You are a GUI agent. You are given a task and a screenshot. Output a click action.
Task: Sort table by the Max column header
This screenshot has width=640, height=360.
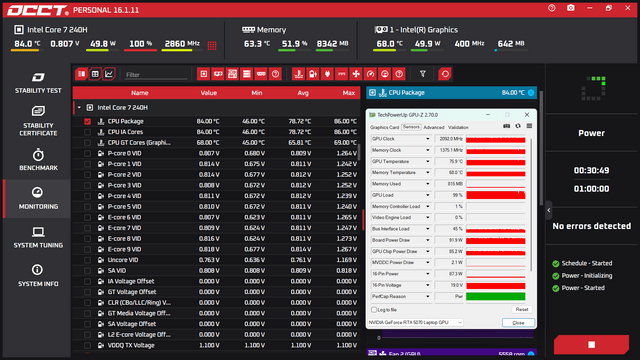tap(349, 93)
